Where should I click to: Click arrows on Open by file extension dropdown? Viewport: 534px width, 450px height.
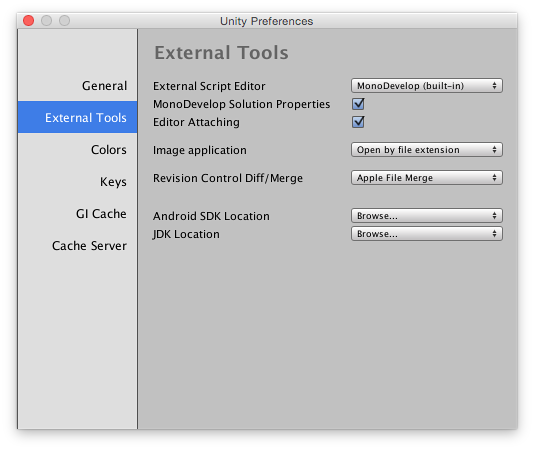pos(494,150)
